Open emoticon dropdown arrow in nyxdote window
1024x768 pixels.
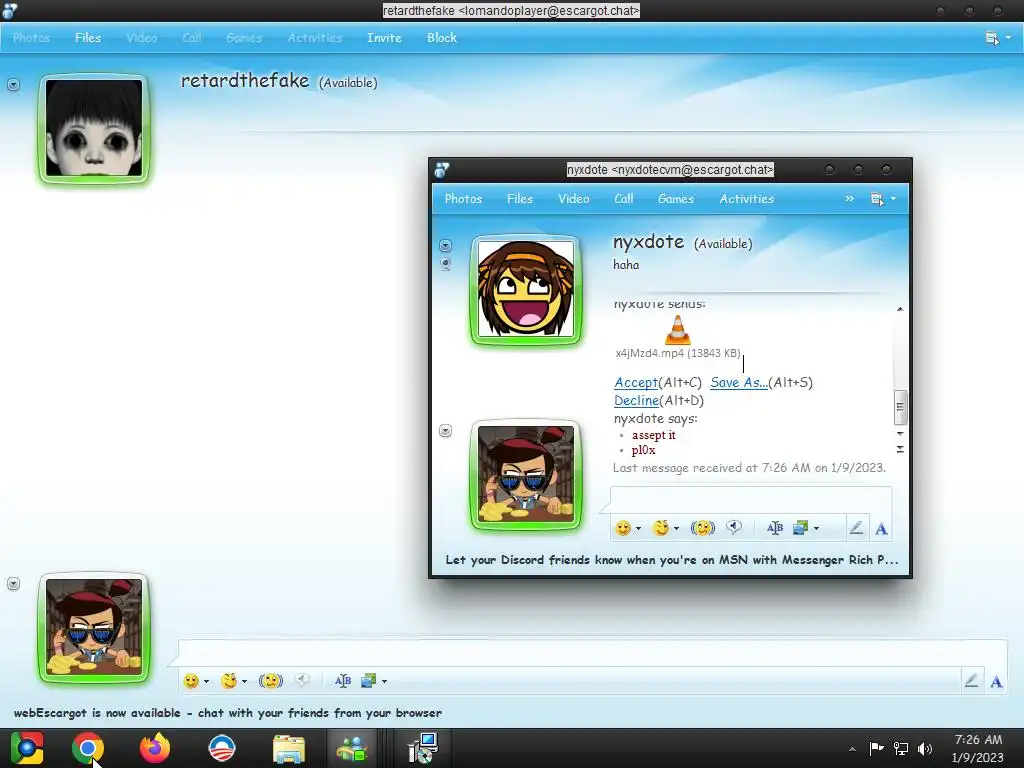pyautogui.click(x=638, y=528)
